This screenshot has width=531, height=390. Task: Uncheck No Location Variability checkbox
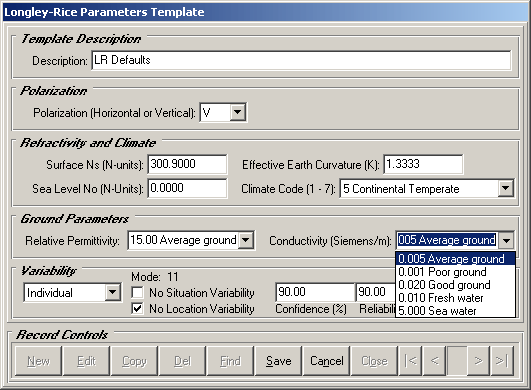[x=137, y=309]
